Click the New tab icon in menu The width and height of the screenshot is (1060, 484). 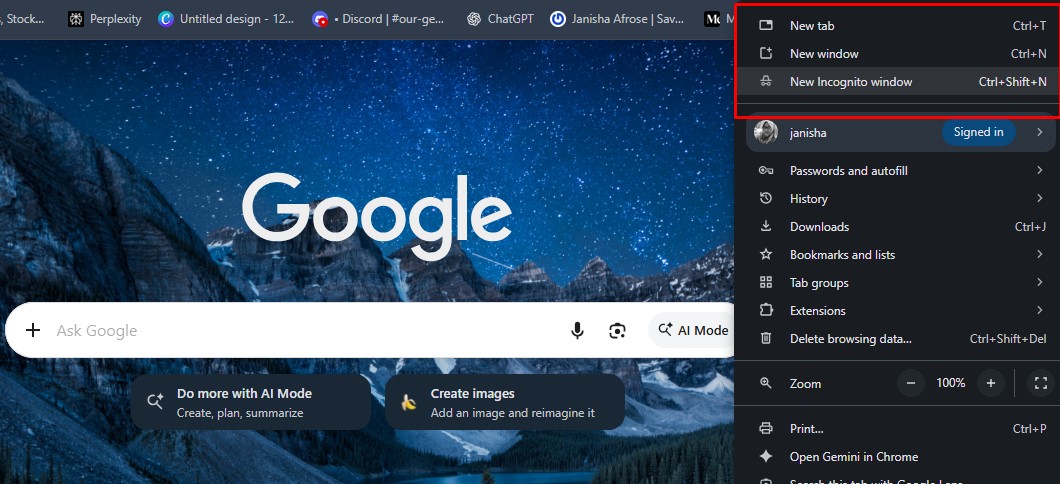tap(766, 26)
